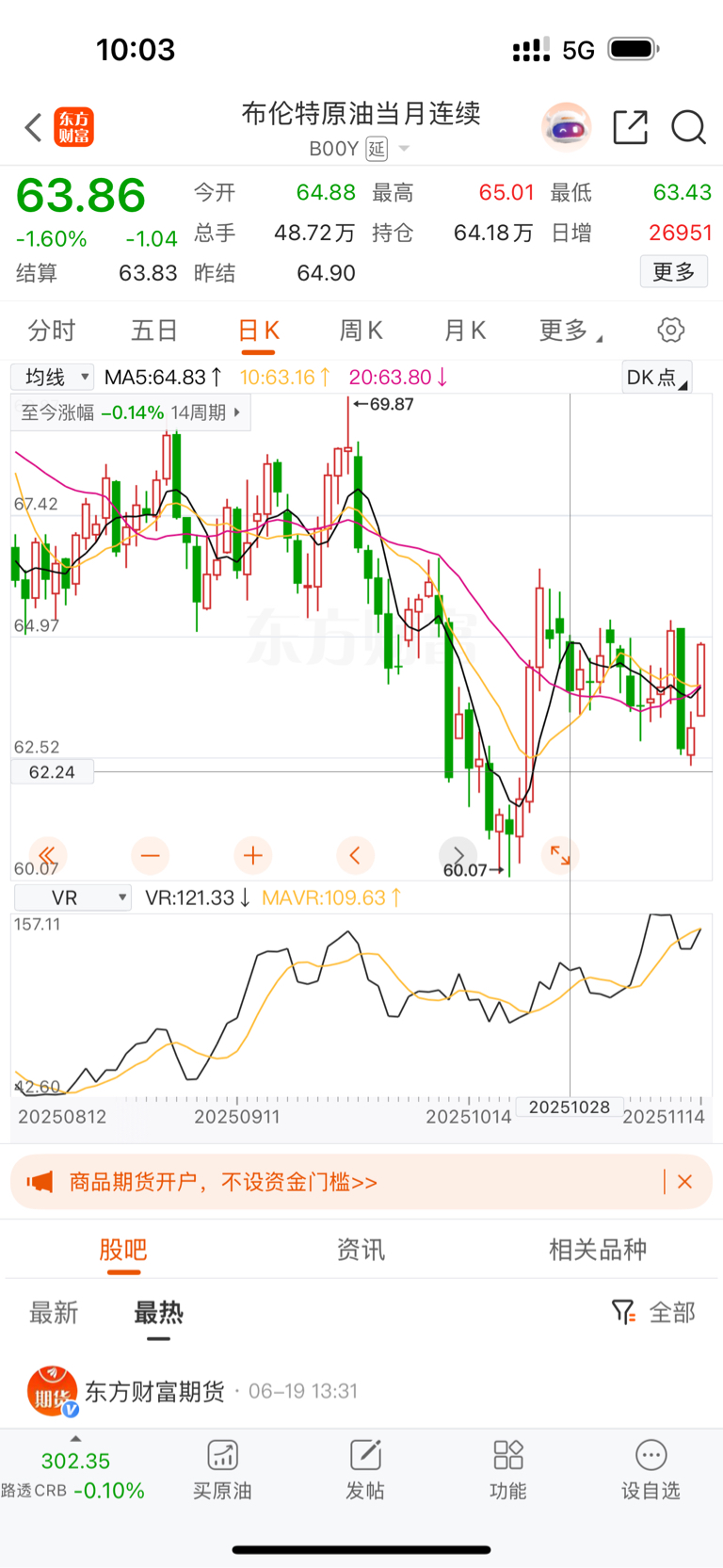Image resolution: width=723 pixels, height=1568 pixels.
Task: Expand 至今涨幅 14周期 panel
Action: click(x=131, y=412)
